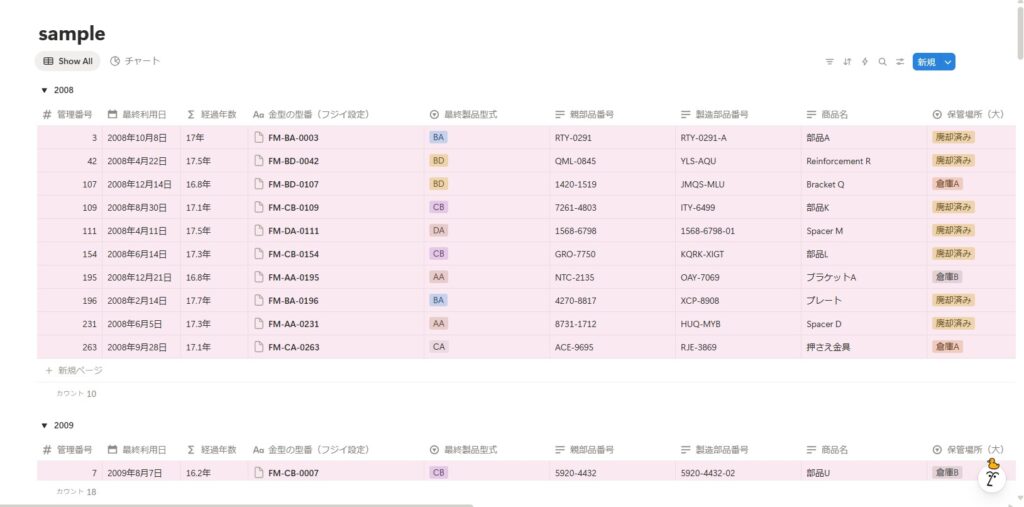Open record FM-CB-0007
Screen dimensions: 1024x507
tap(293, 473)
